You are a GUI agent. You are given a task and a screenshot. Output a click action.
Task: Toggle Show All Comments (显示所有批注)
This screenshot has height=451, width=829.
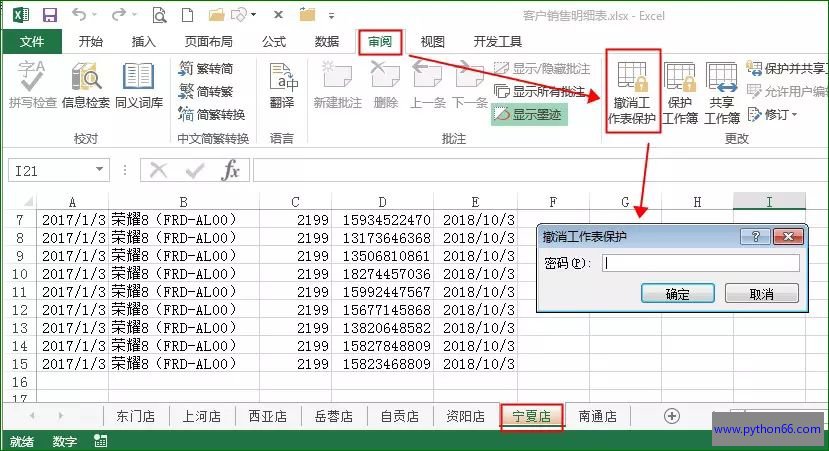[540, 92]
